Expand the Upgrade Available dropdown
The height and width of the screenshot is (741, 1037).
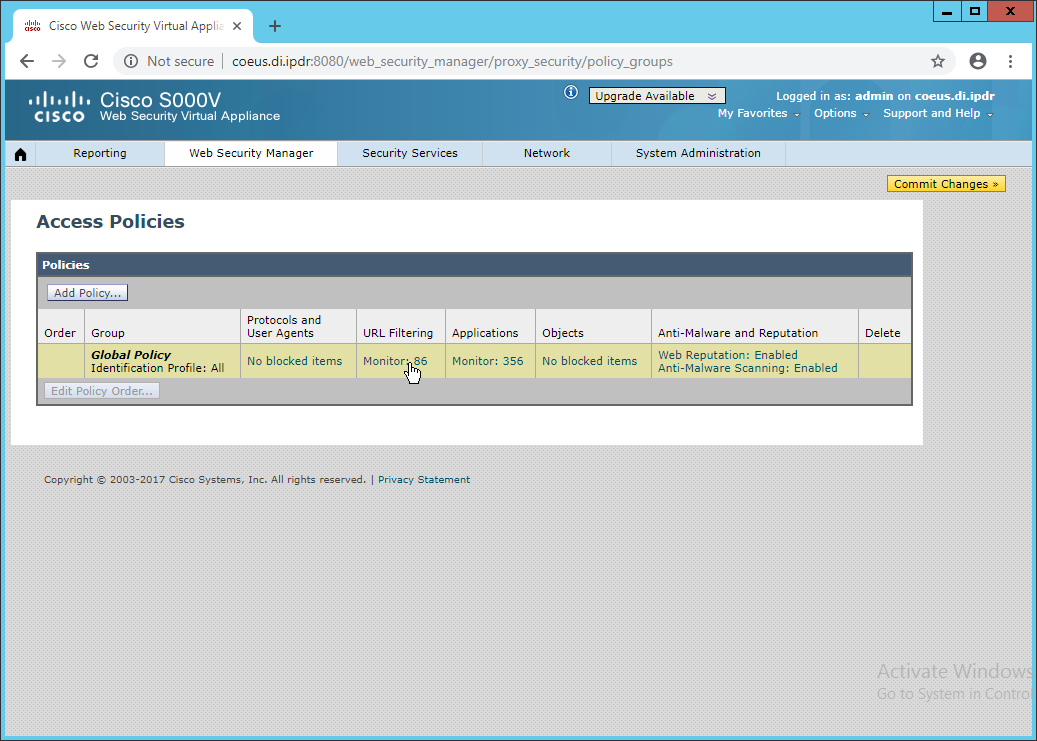point(657,96)
